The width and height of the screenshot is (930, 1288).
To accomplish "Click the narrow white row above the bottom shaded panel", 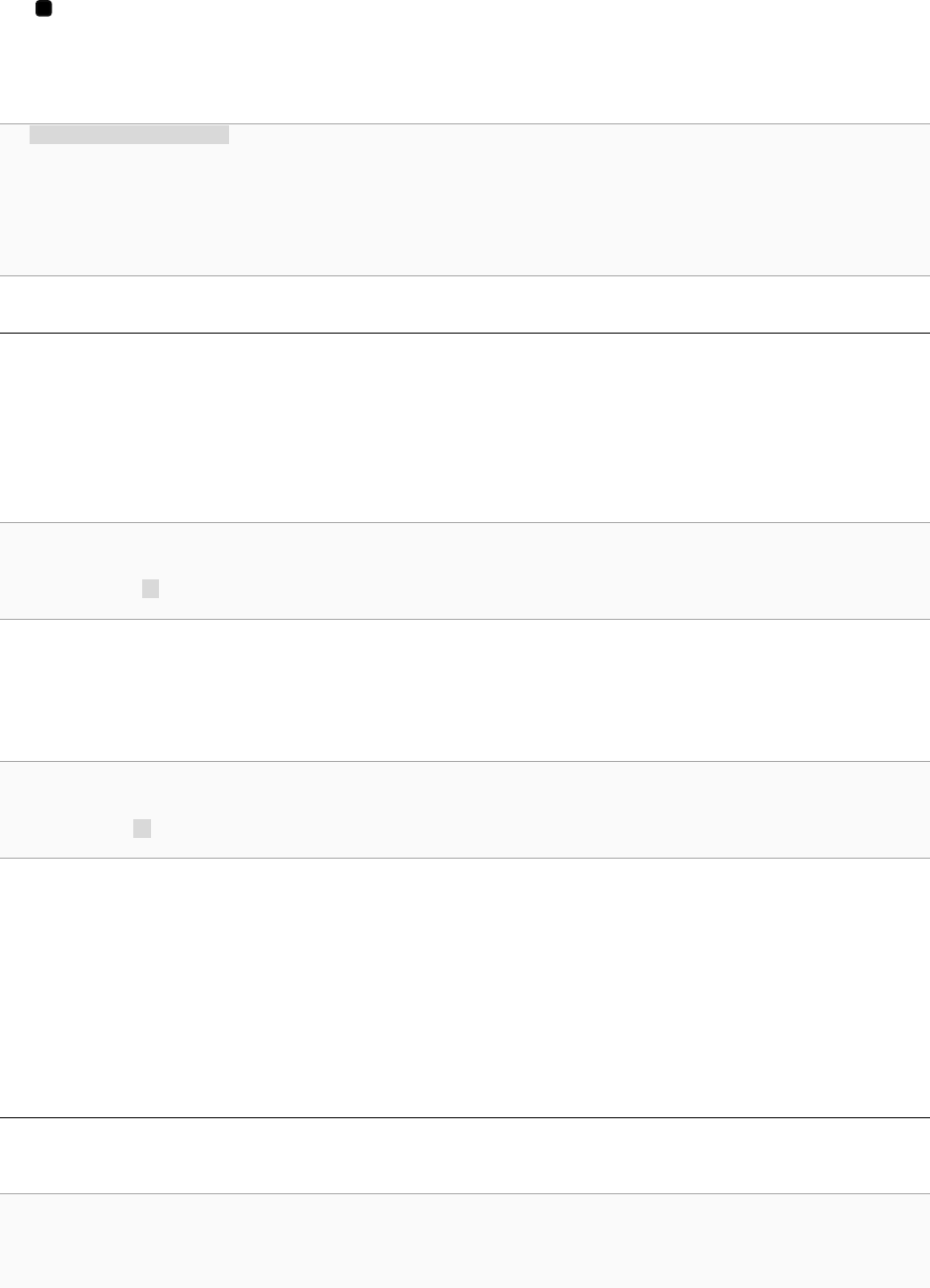I will click(465, 1156).
